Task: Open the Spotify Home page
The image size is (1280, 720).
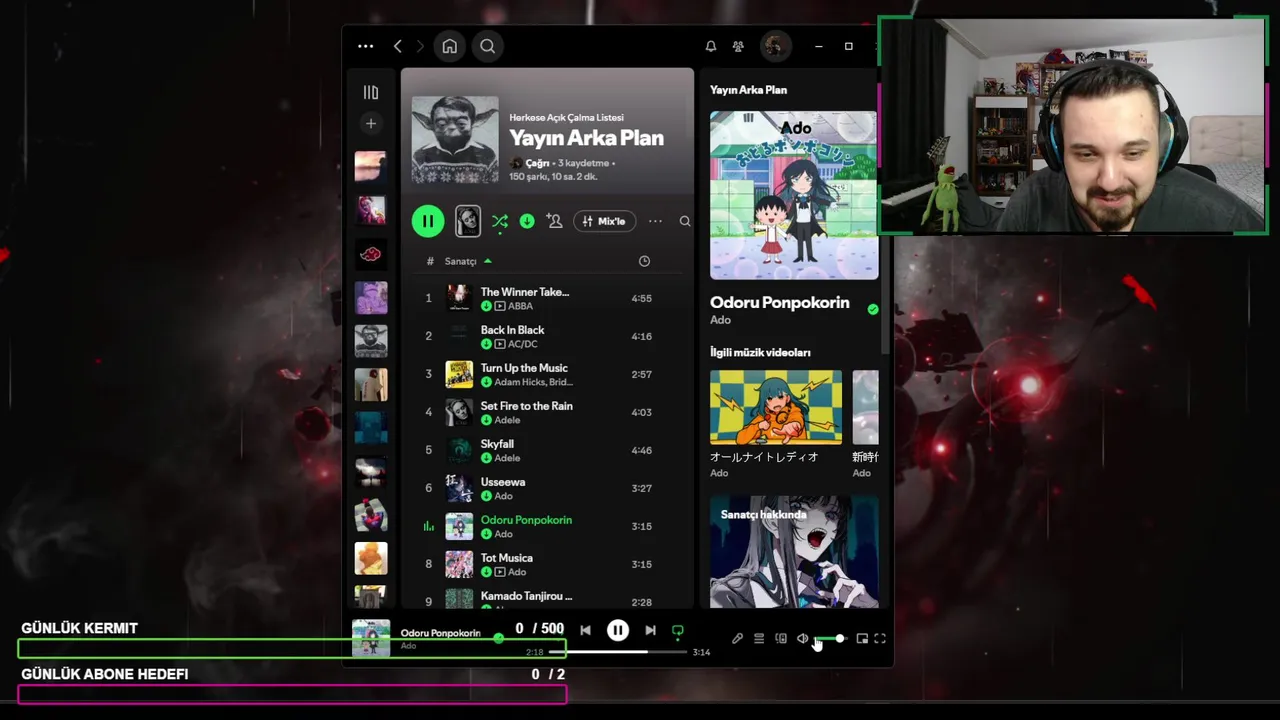Action: (x=450, y=46)
